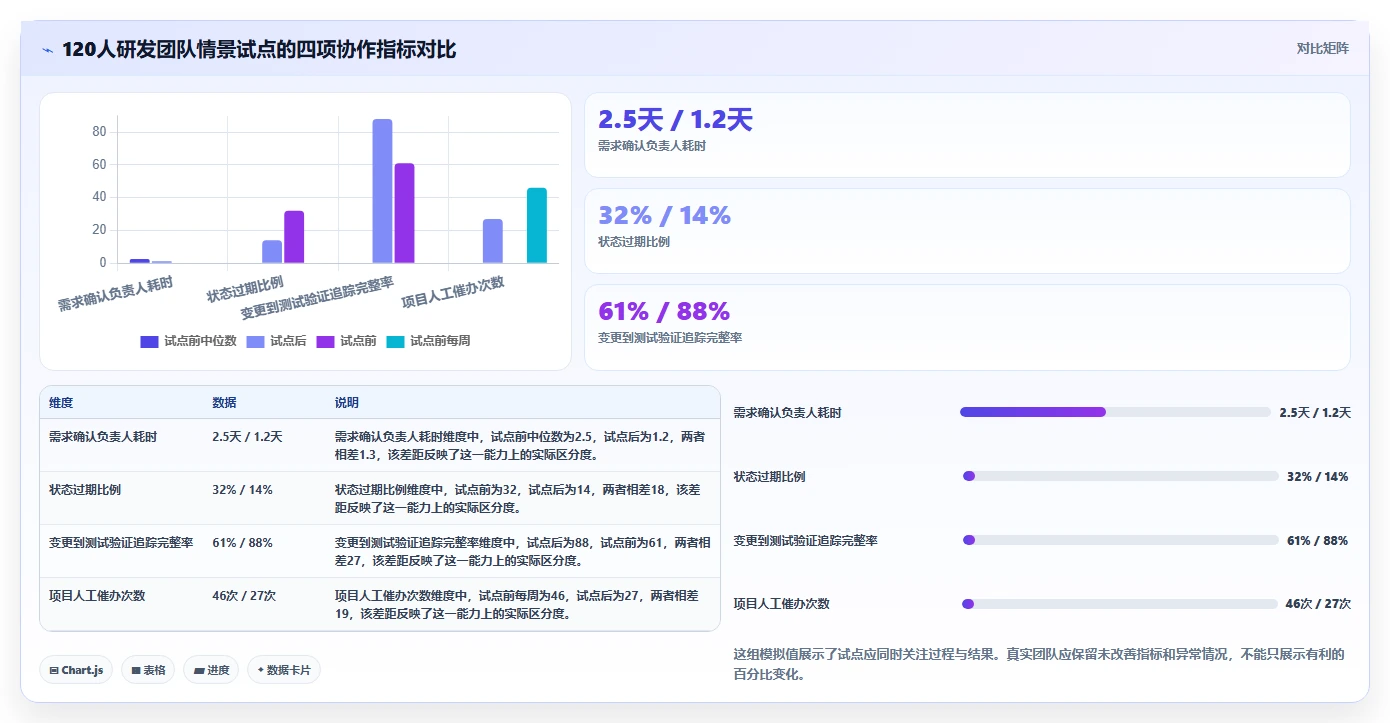Click the 61% / 88% table data cell
The width and height of the screenshot is (1390, 723).
[242, 543]
